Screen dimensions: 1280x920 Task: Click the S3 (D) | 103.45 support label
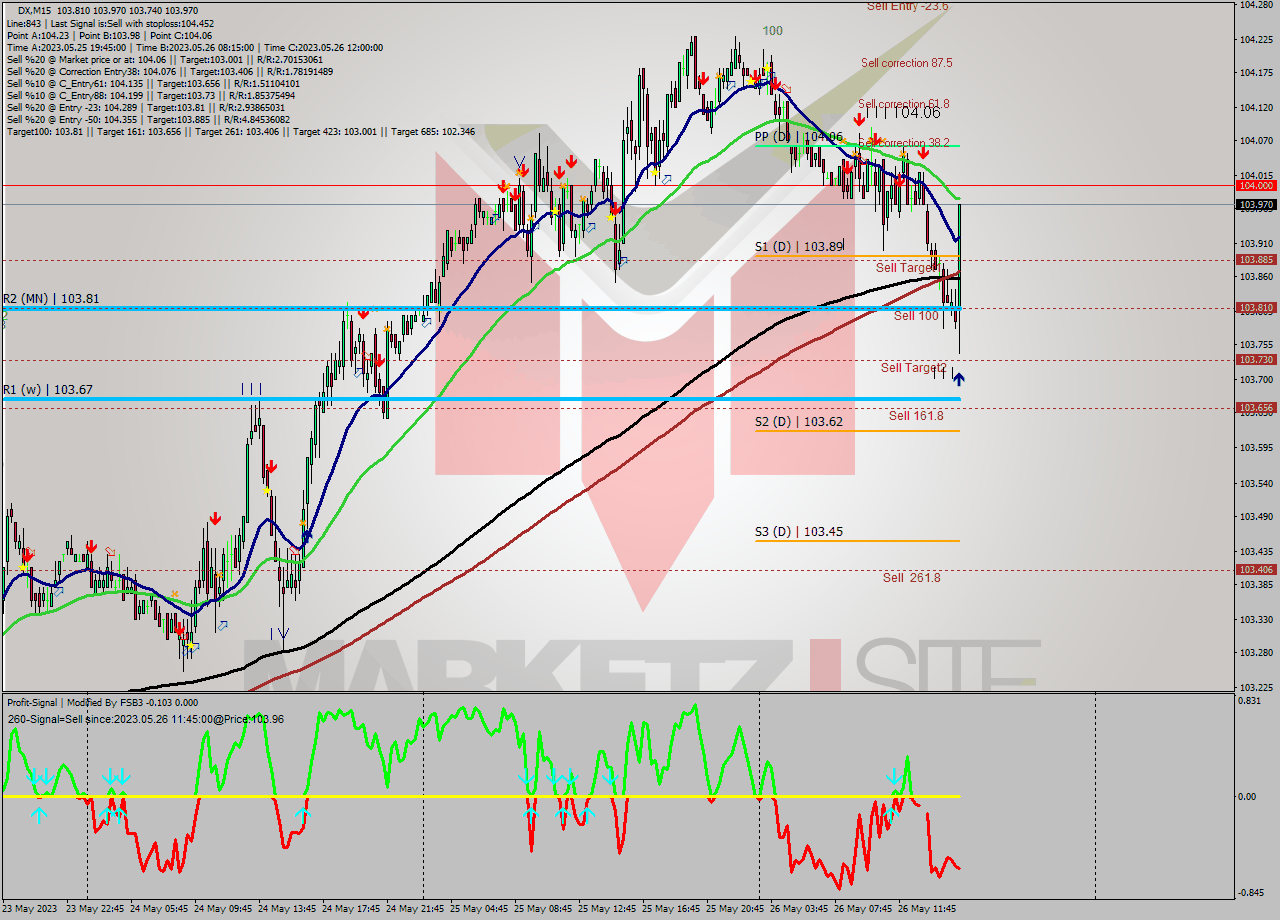[x=799, y=532]
